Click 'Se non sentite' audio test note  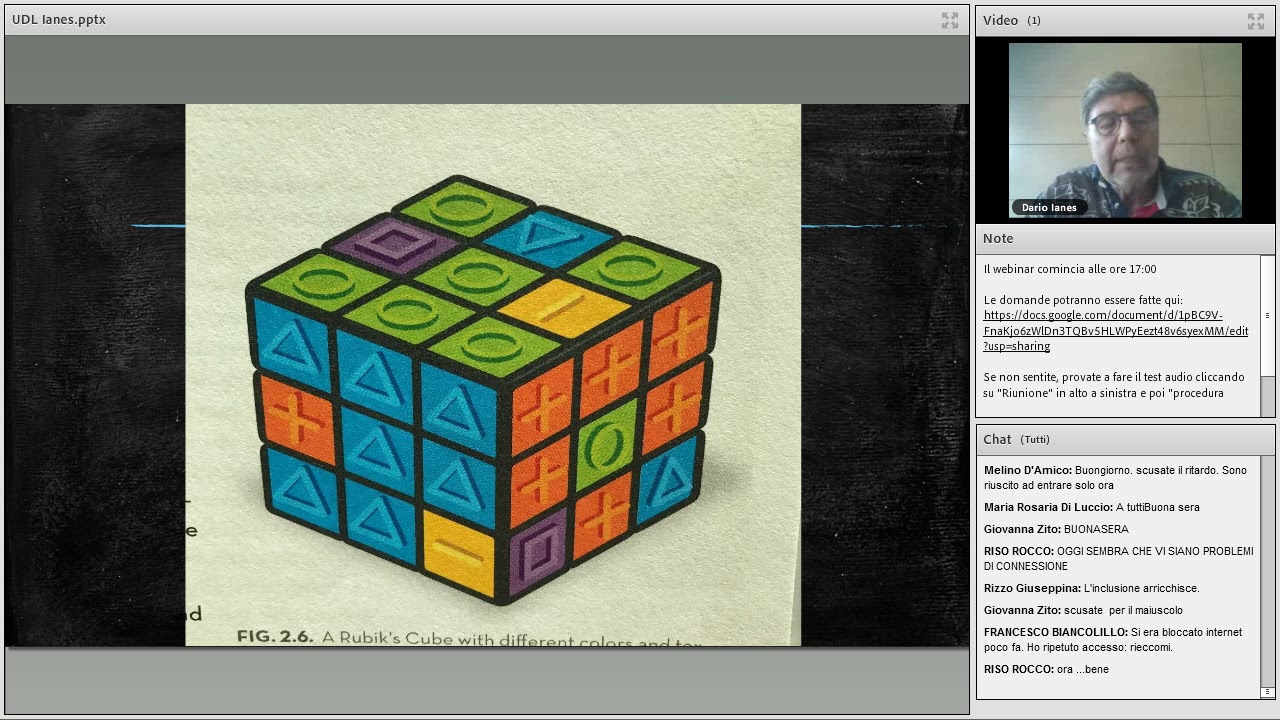point(1114,385)
